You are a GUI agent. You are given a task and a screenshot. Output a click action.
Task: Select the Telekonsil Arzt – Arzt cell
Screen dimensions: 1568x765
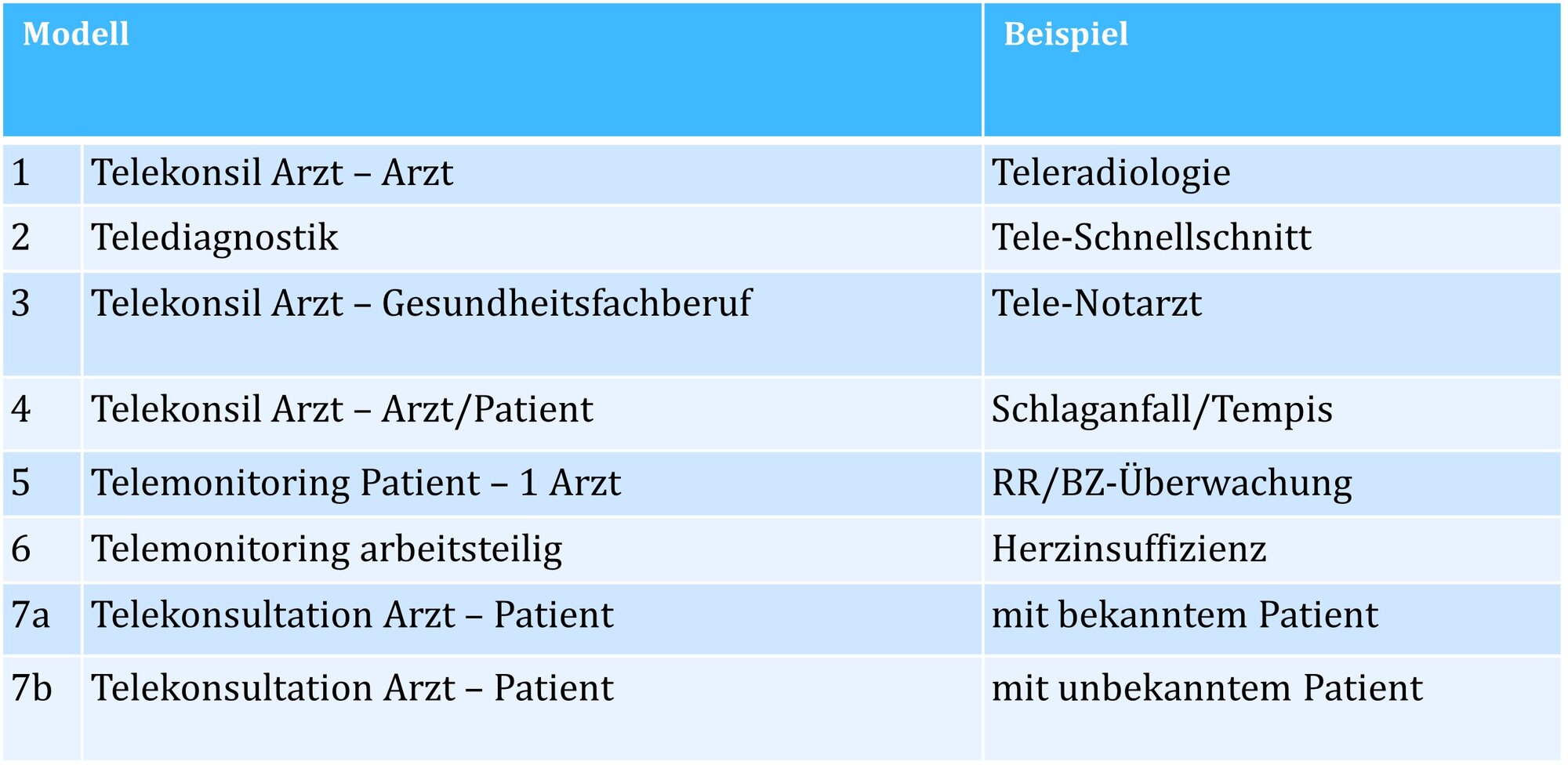pos(272,173)
